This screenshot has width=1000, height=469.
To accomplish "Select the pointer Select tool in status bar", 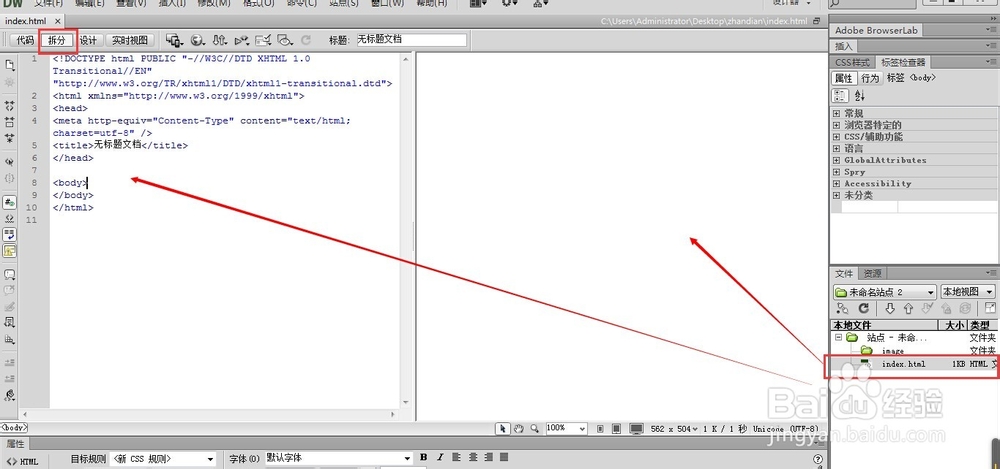I will [x=503, y=429].
